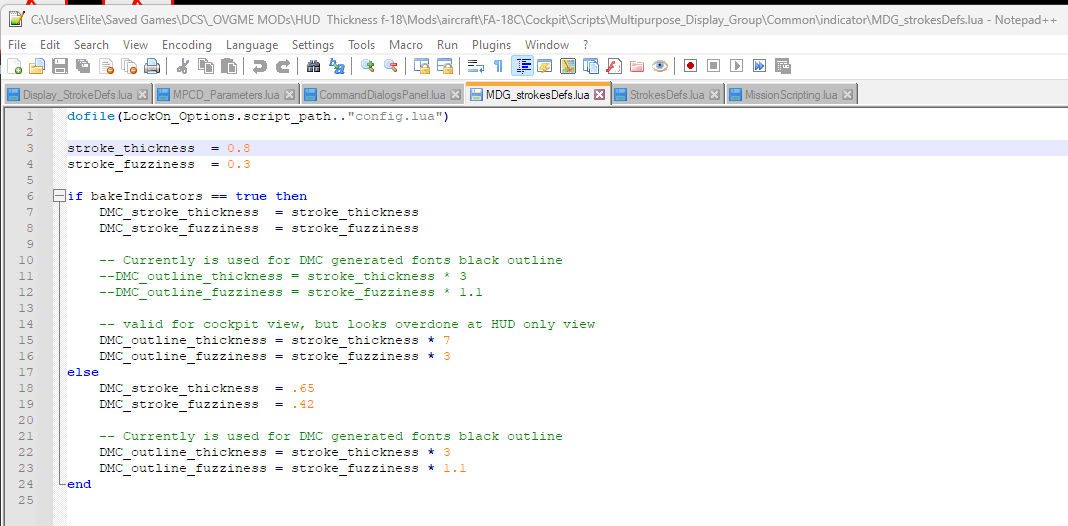Click the Open file folder icon
The image size is (1068, 526).
coord(37,66)
